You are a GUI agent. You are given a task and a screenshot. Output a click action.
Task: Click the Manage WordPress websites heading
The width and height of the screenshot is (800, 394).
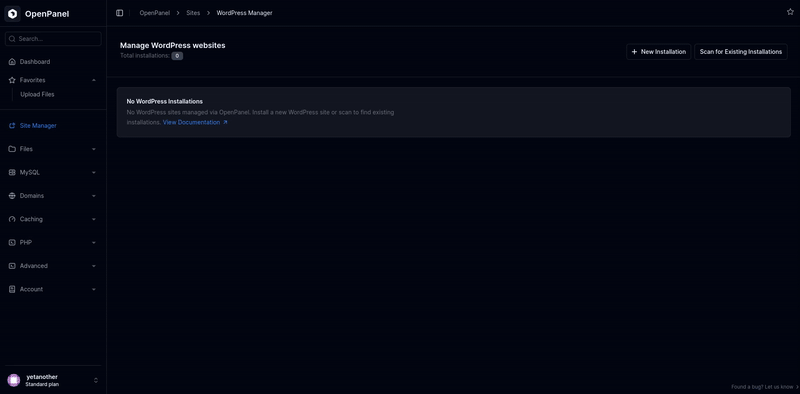click(x=172, y=45)
